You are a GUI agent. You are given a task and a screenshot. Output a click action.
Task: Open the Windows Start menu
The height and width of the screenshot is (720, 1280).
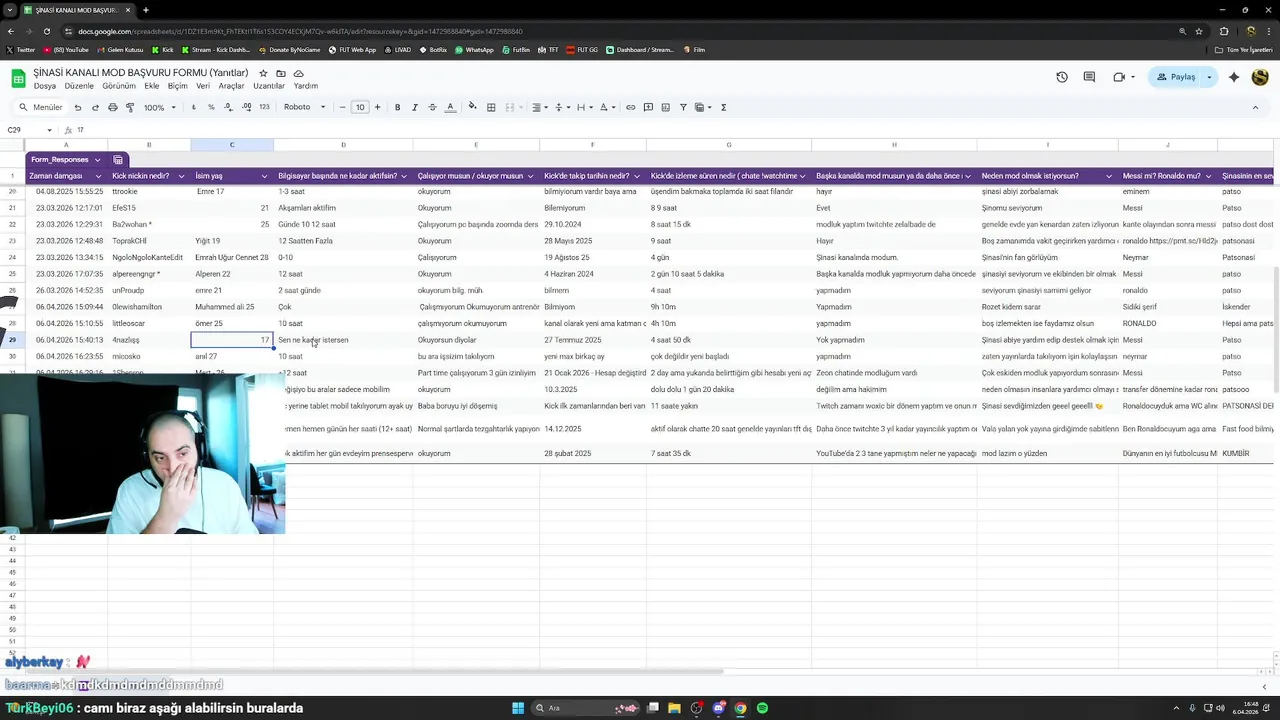click(x=518, y=708)
